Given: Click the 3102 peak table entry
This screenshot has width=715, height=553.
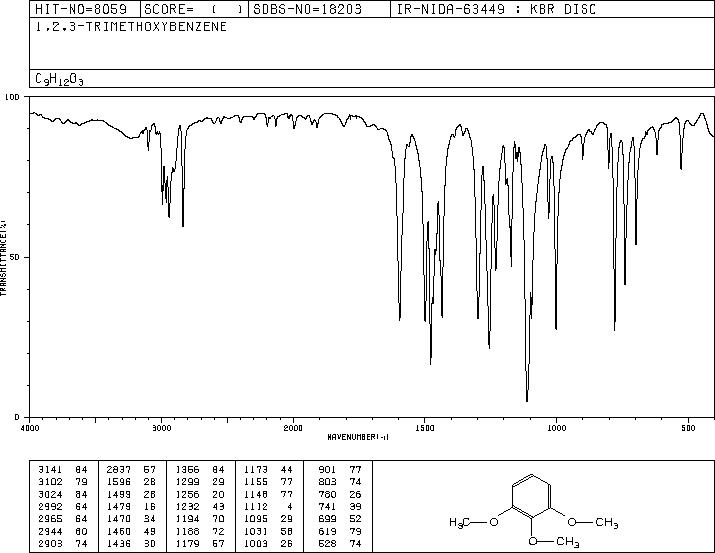Looking at the screenshot, I should [x=62, y=482].
